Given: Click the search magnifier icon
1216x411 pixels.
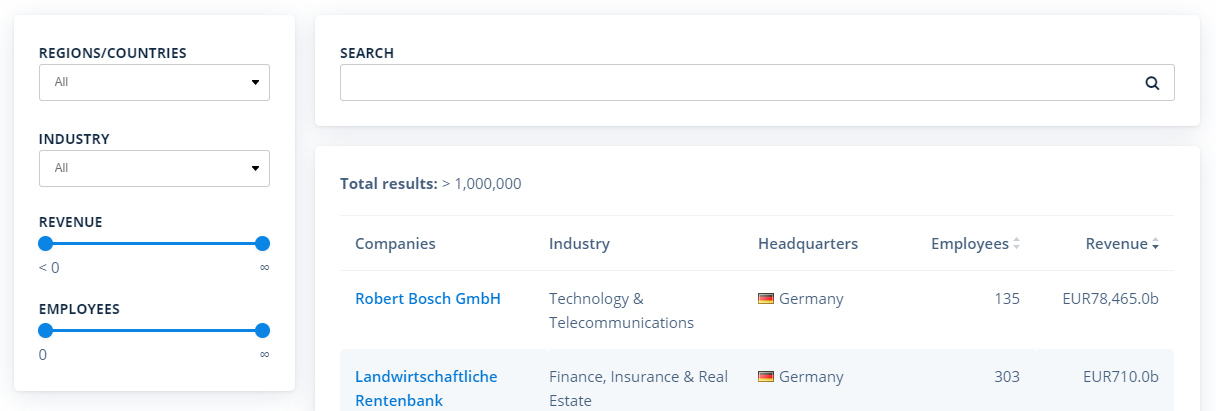Looking at the screenshot, I should tap(1152, 83).
